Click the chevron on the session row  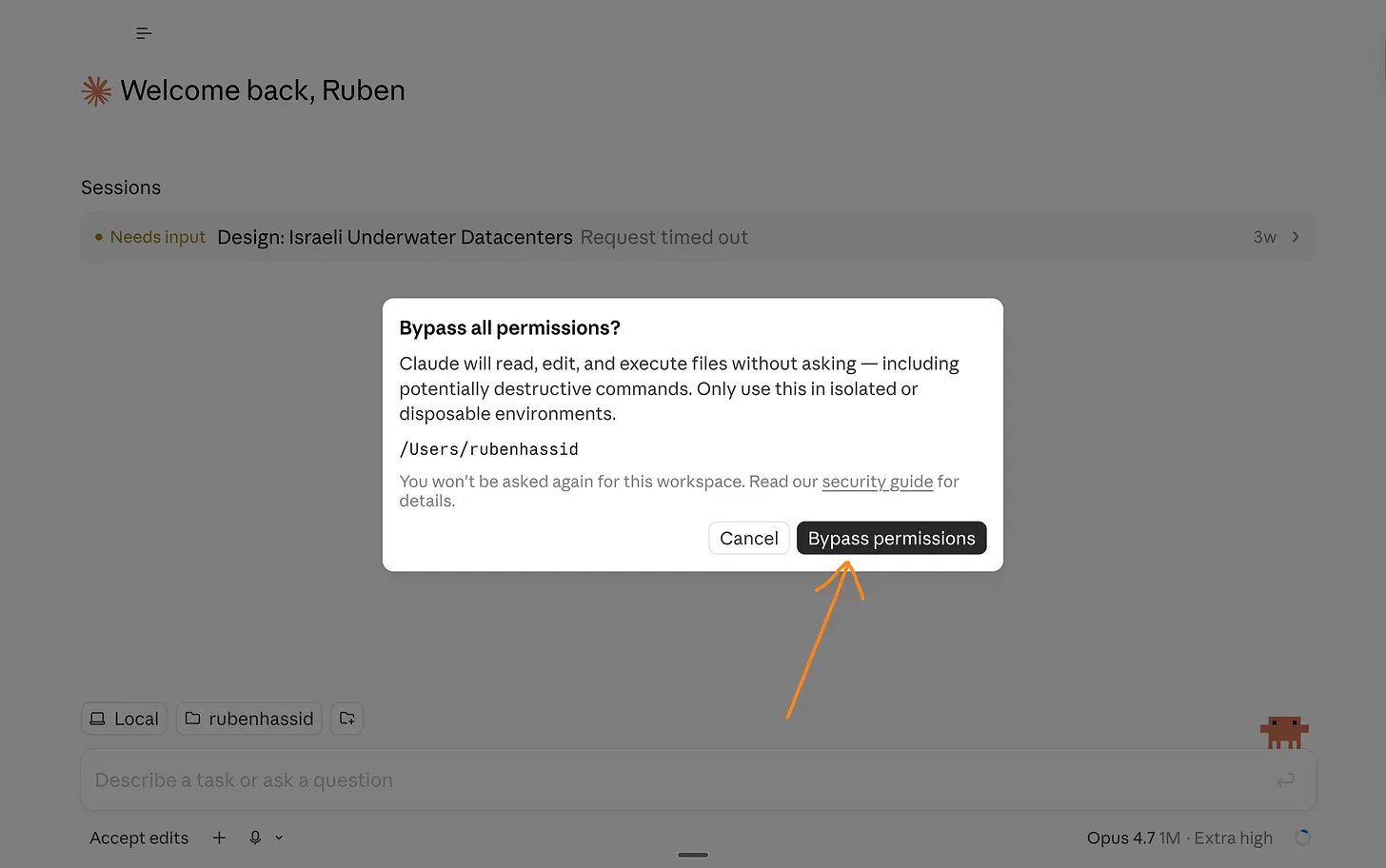[1296, 237]
